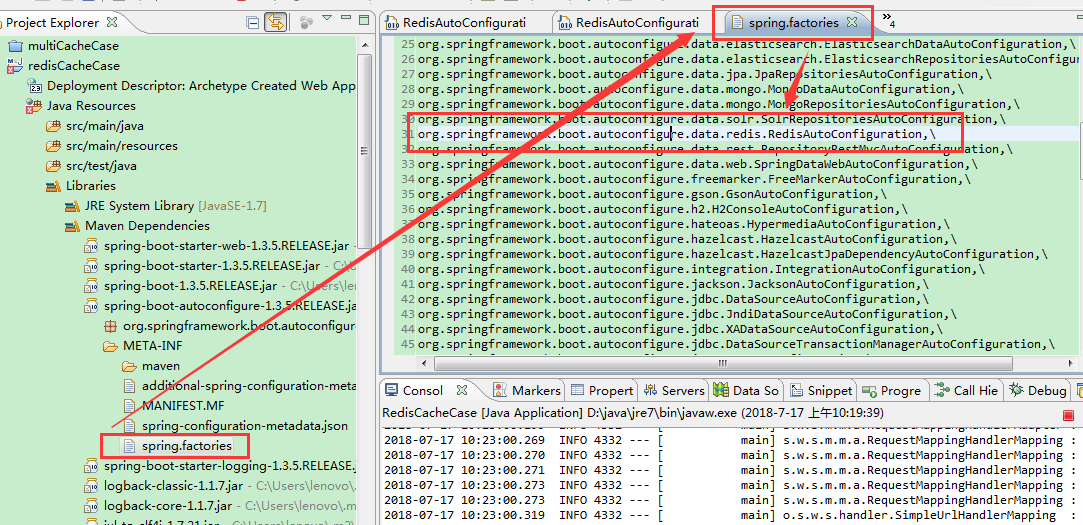1083x525 pixels.
Task: Open the Servers tab
Action: point(682,390)
